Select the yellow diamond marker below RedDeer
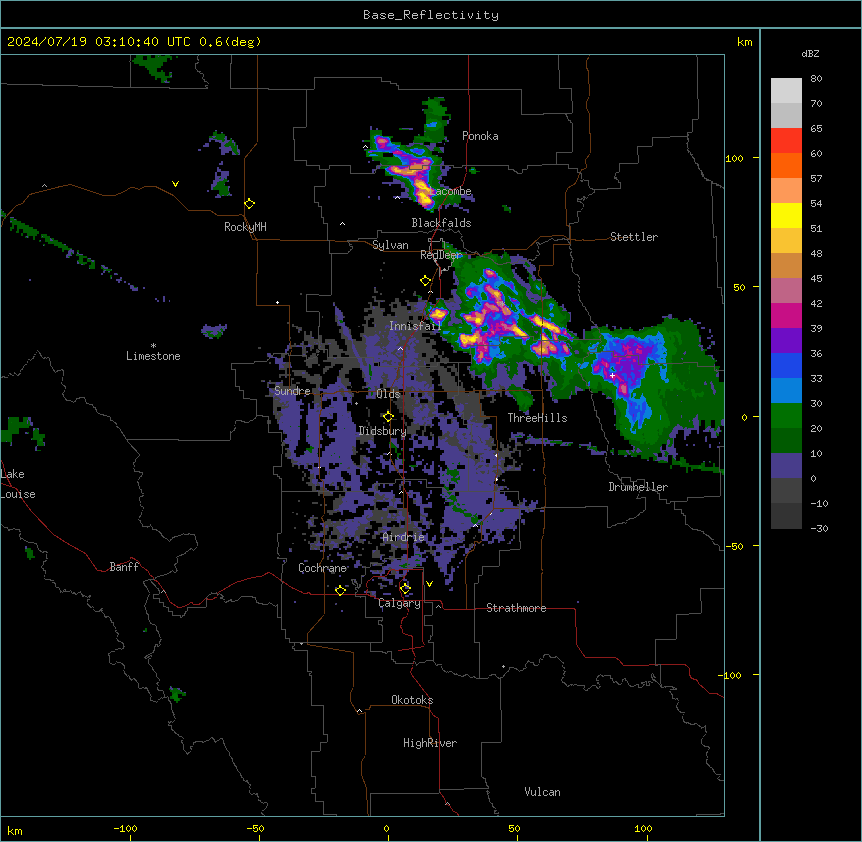Viewport: 862px width, 842px height. 425,281
